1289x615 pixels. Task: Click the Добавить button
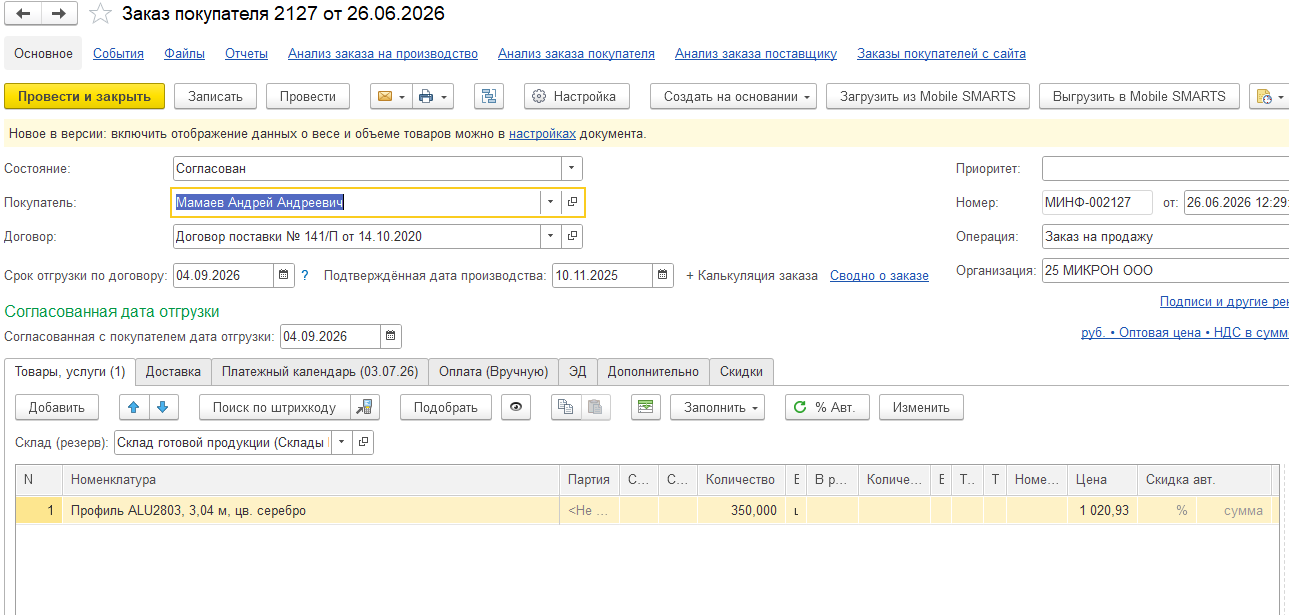tap(57, 407)
